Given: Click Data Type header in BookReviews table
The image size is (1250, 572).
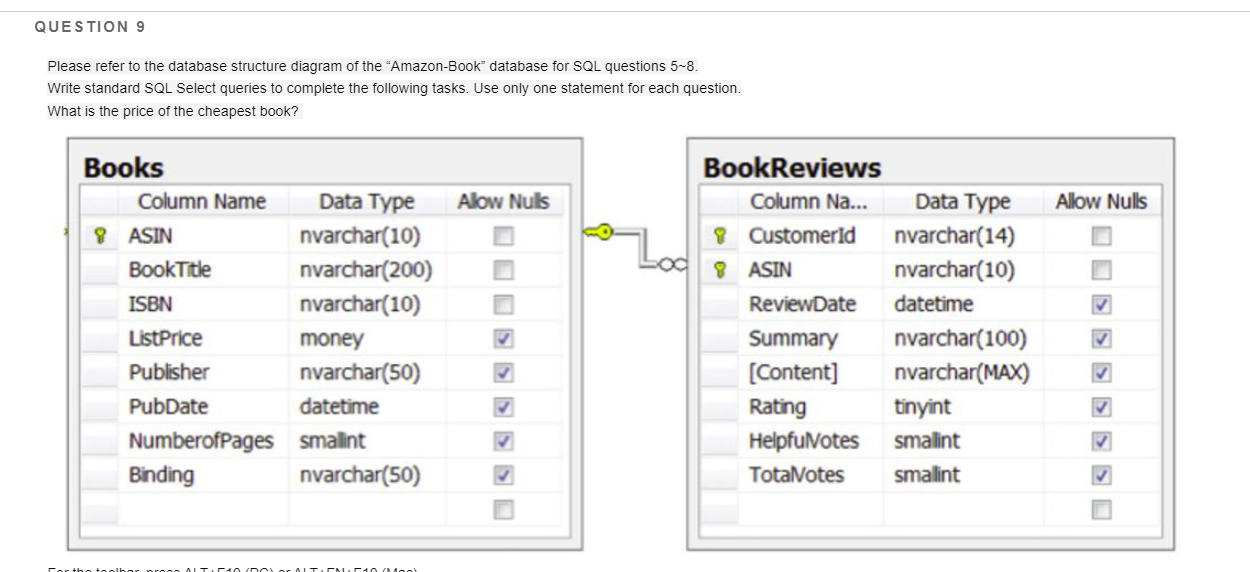Looking at the screenshot, I should click(x=963, y=202).
